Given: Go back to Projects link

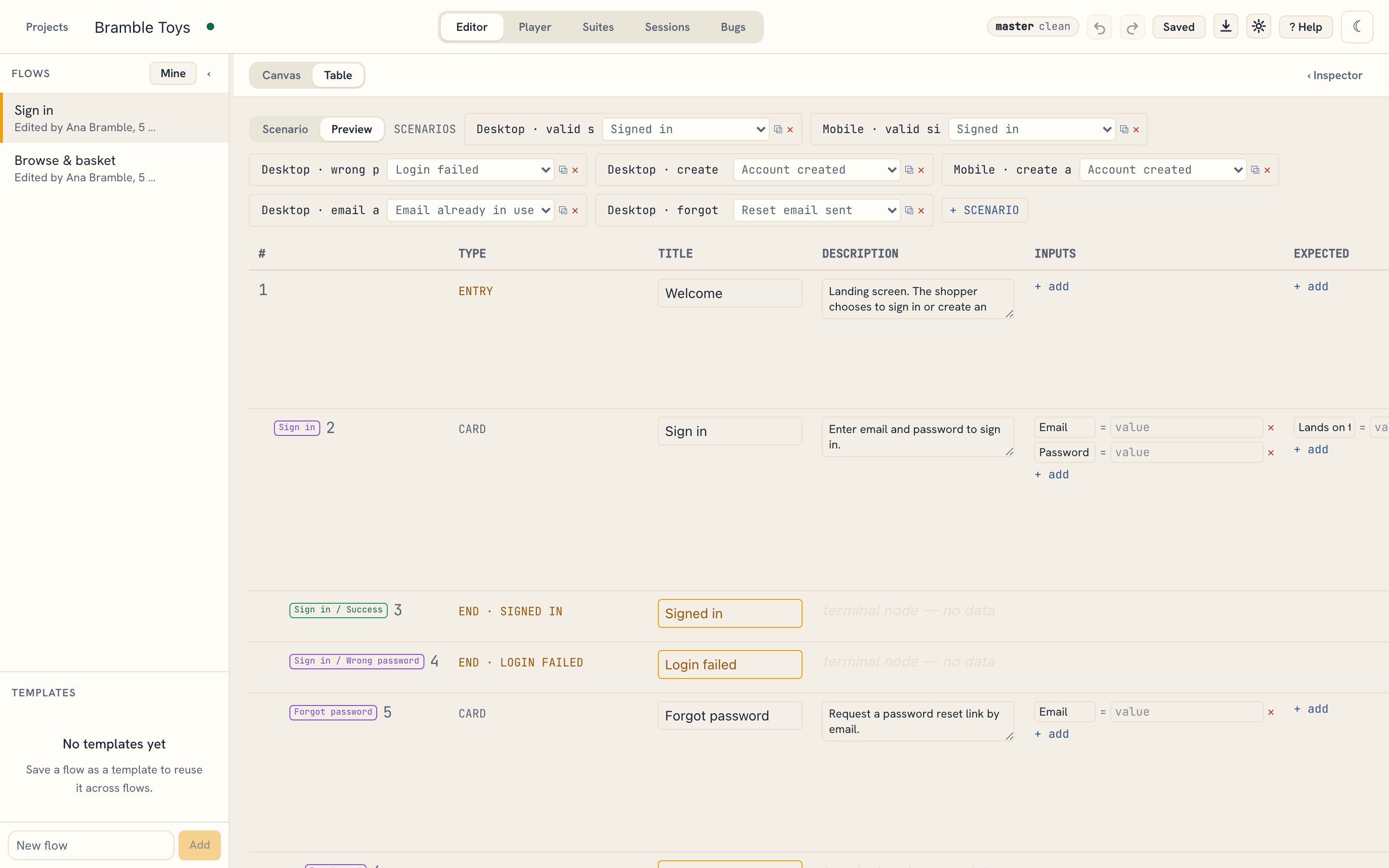Looking at the screenshot, I should (47, 27).
